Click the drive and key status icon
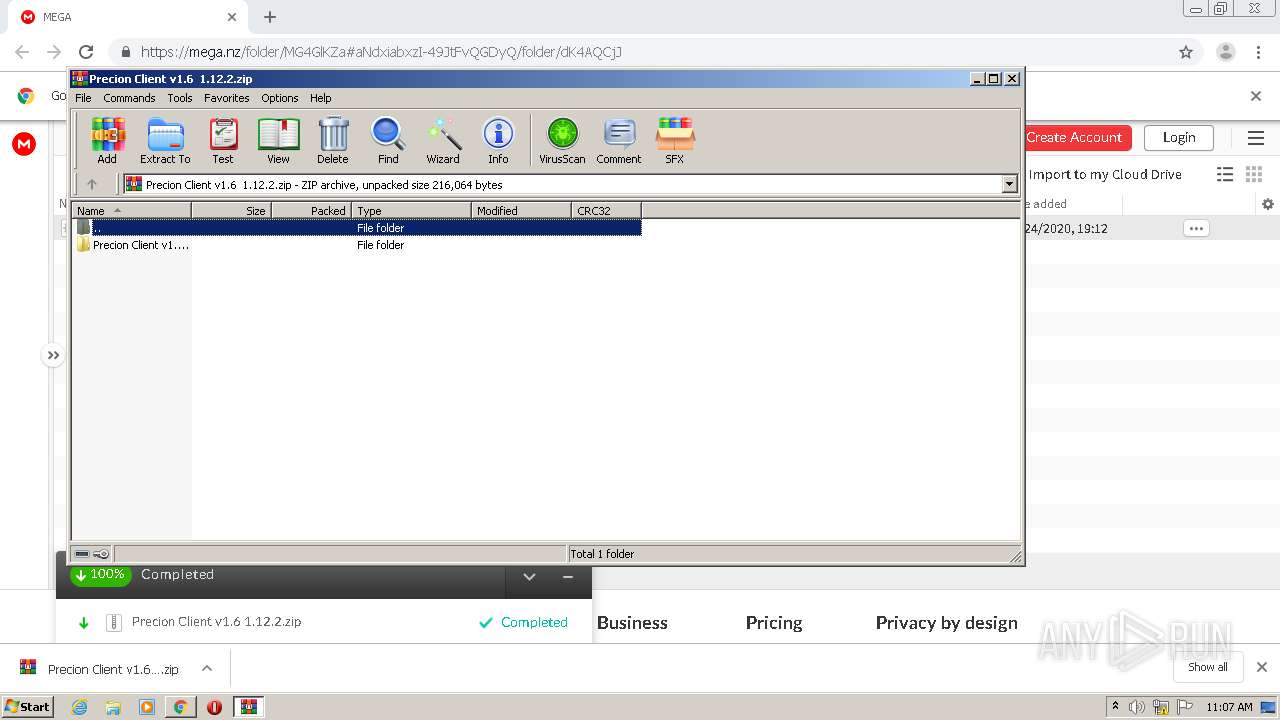The height and width of the screenshot is (720, 1280). [92, 553]
